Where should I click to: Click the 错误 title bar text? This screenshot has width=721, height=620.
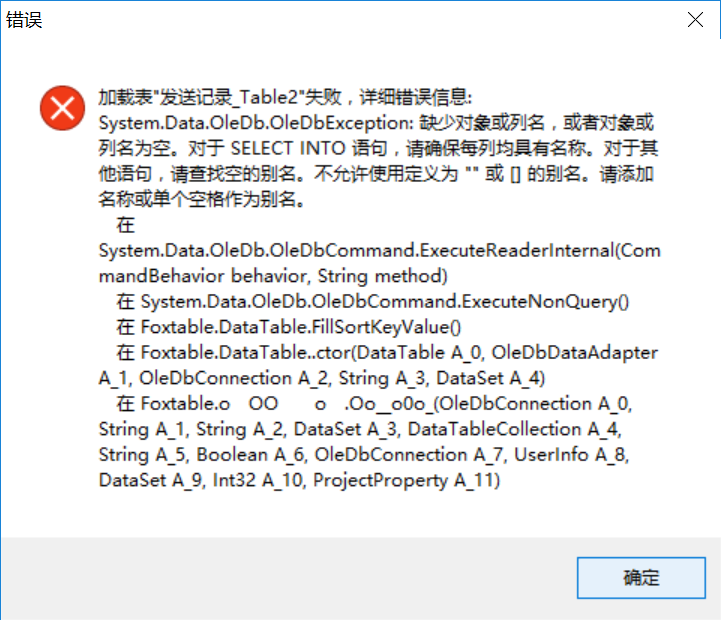click(24, 20)
